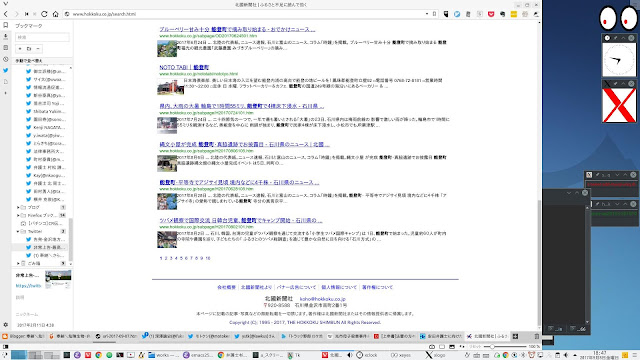Viewport: 640px width, 360px height.
Task: Open the History panel clock icon
Action: [6, 59]
